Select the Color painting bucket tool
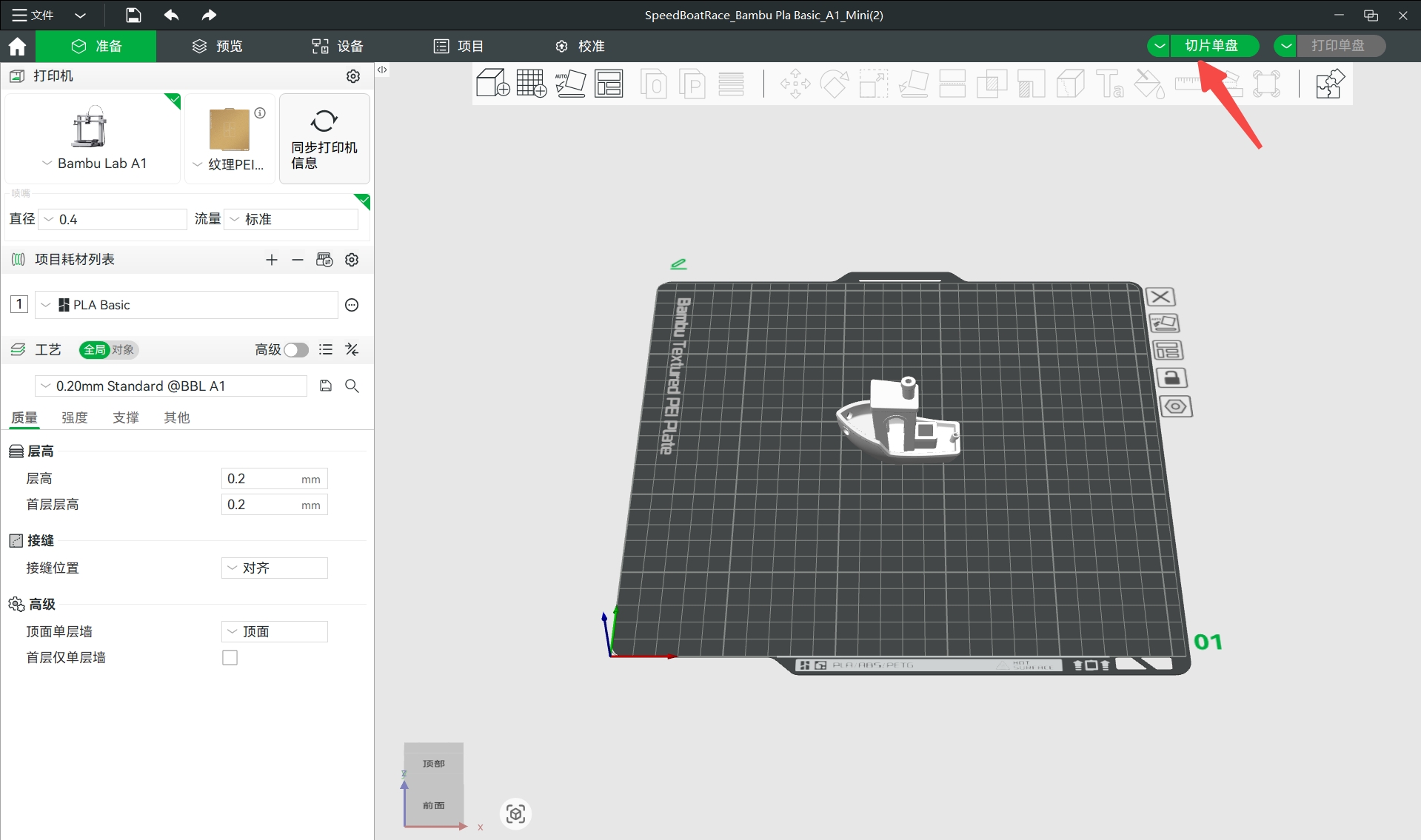This screenshot has width=1421, height=840. (x=1148, y=84)
